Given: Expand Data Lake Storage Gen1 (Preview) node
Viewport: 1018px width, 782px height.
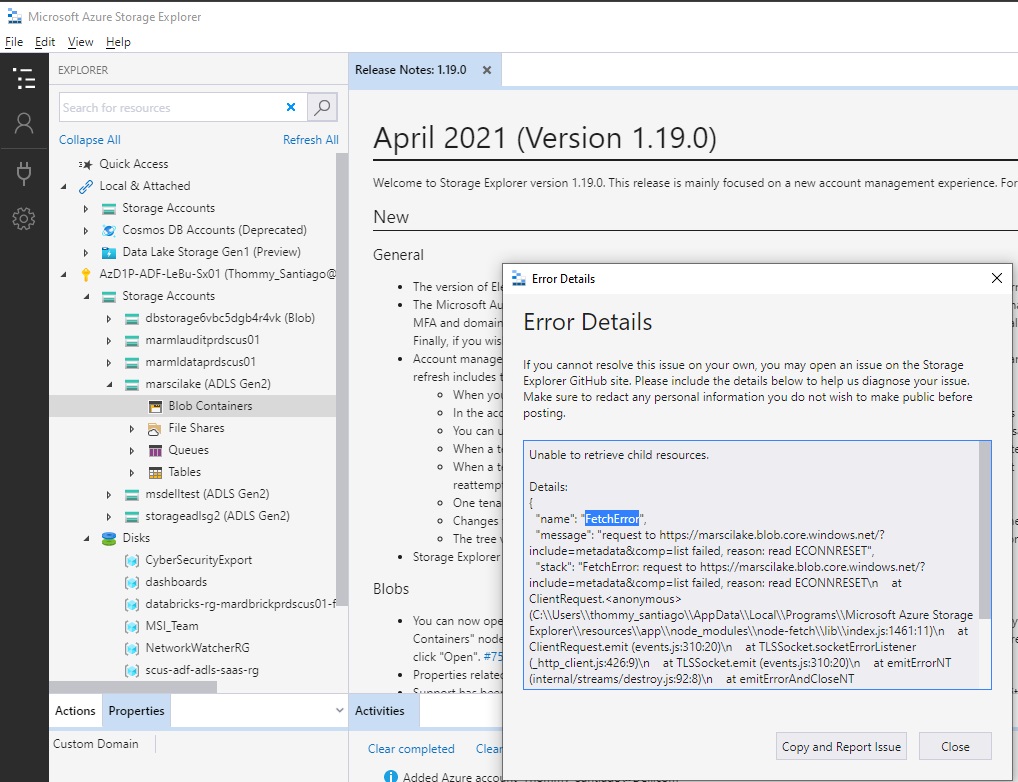Looking at the screenshot, I should click(86, 253).
